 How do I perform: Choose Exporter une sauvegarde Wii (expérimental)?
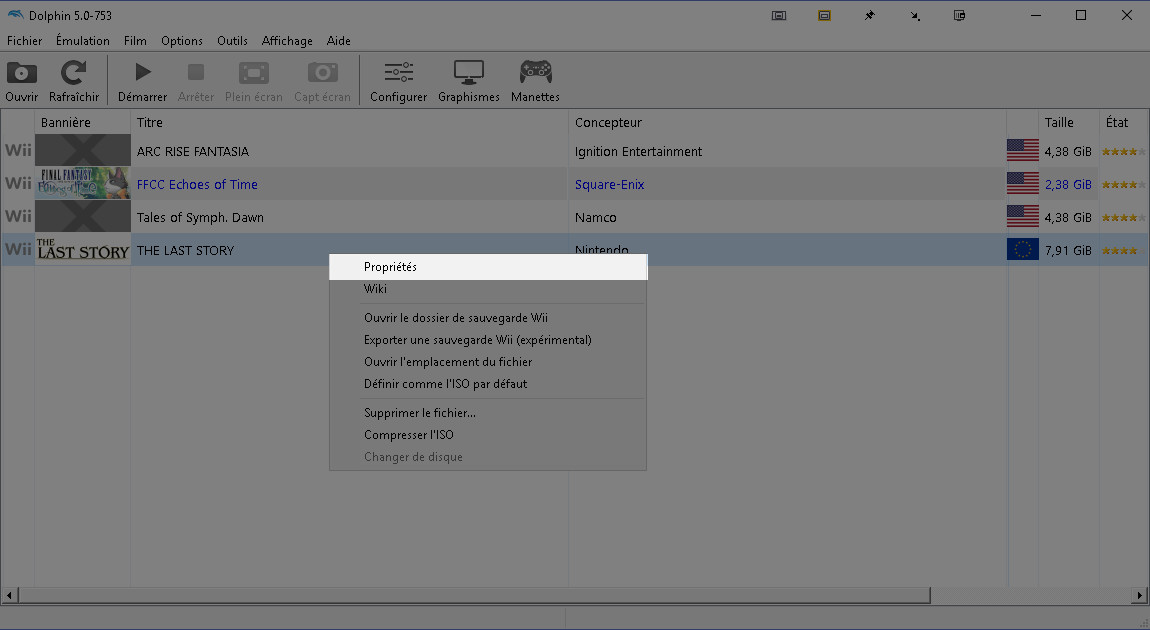(488, 340)
